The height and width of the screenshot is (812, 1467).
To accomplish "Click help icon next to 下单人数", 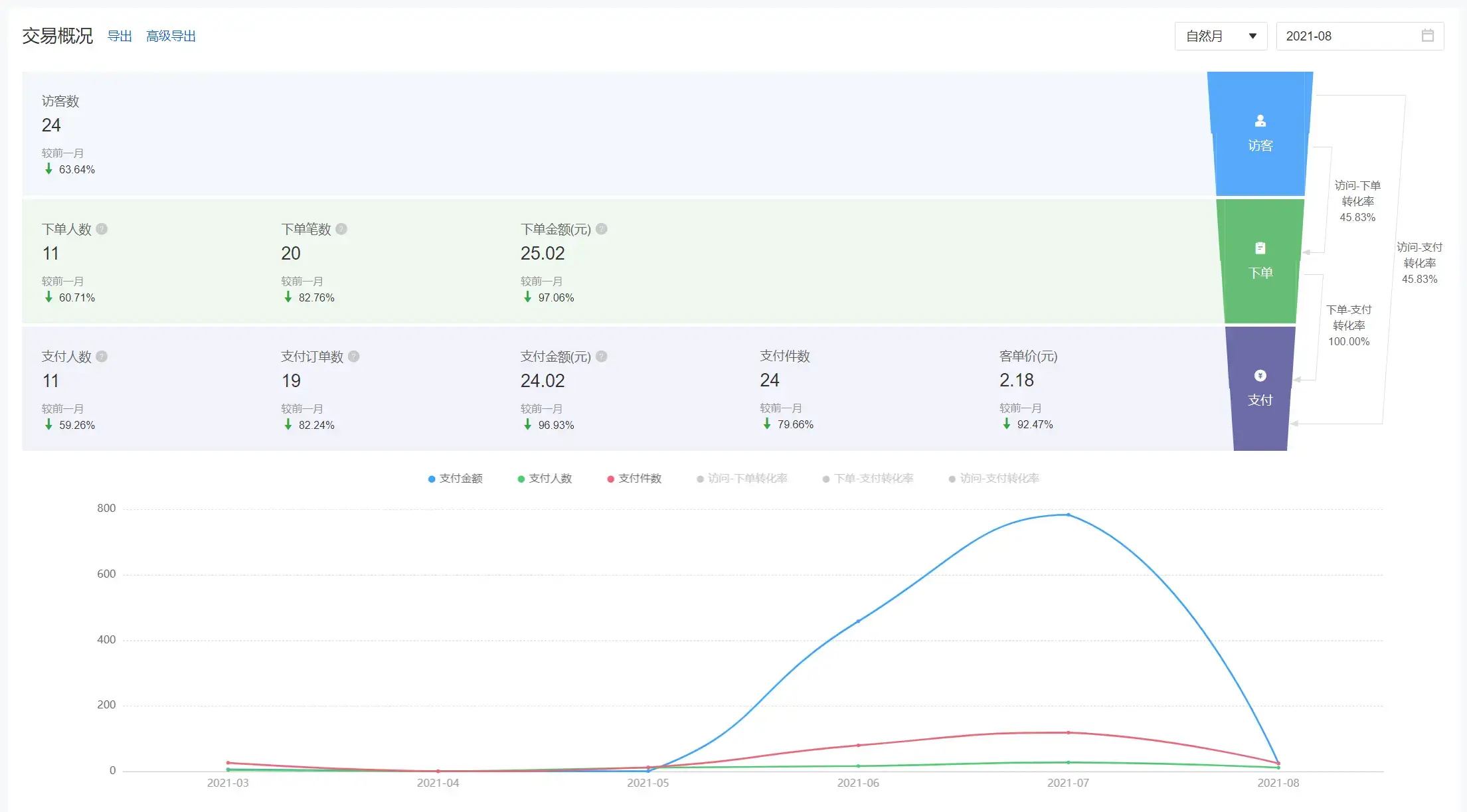I will [x=102, y=229].
